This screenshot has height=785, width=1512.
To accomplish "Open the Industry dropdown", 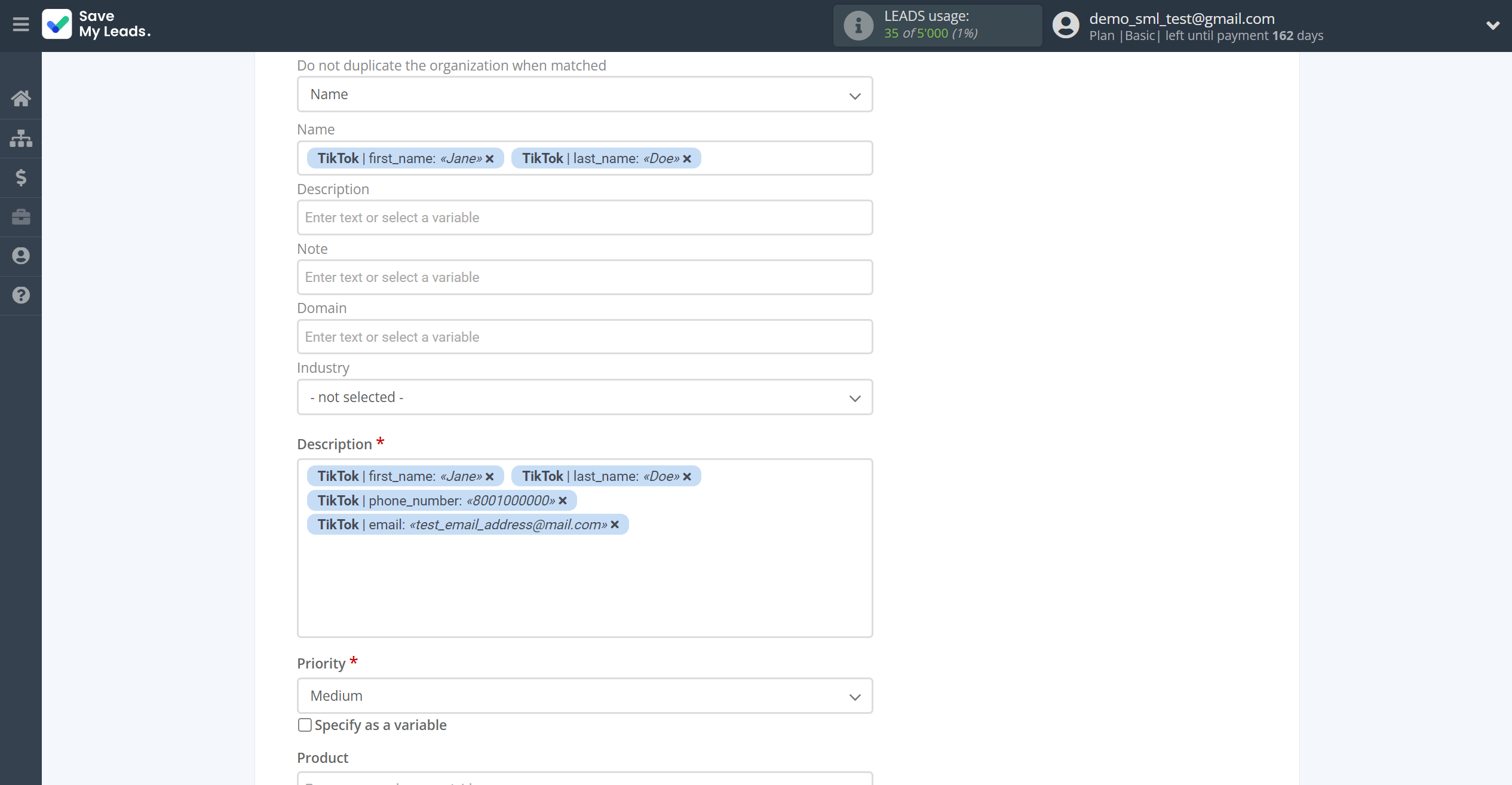I will click(x=585, y=397).
